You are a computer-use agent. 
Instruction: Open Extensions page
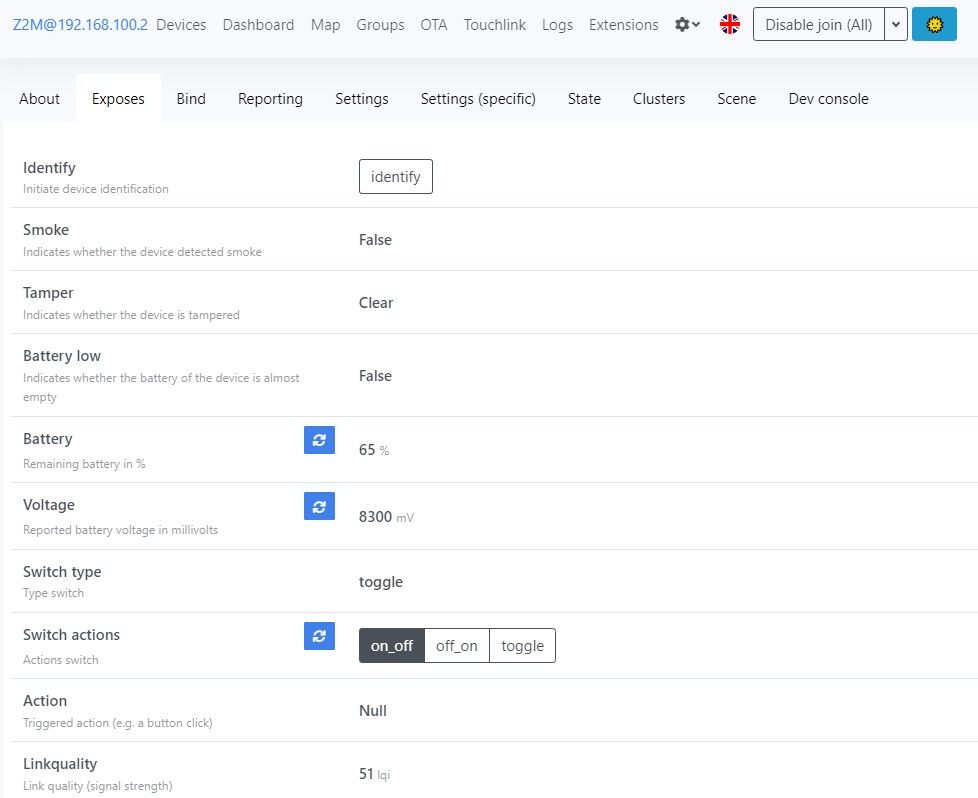click(624, 25)
